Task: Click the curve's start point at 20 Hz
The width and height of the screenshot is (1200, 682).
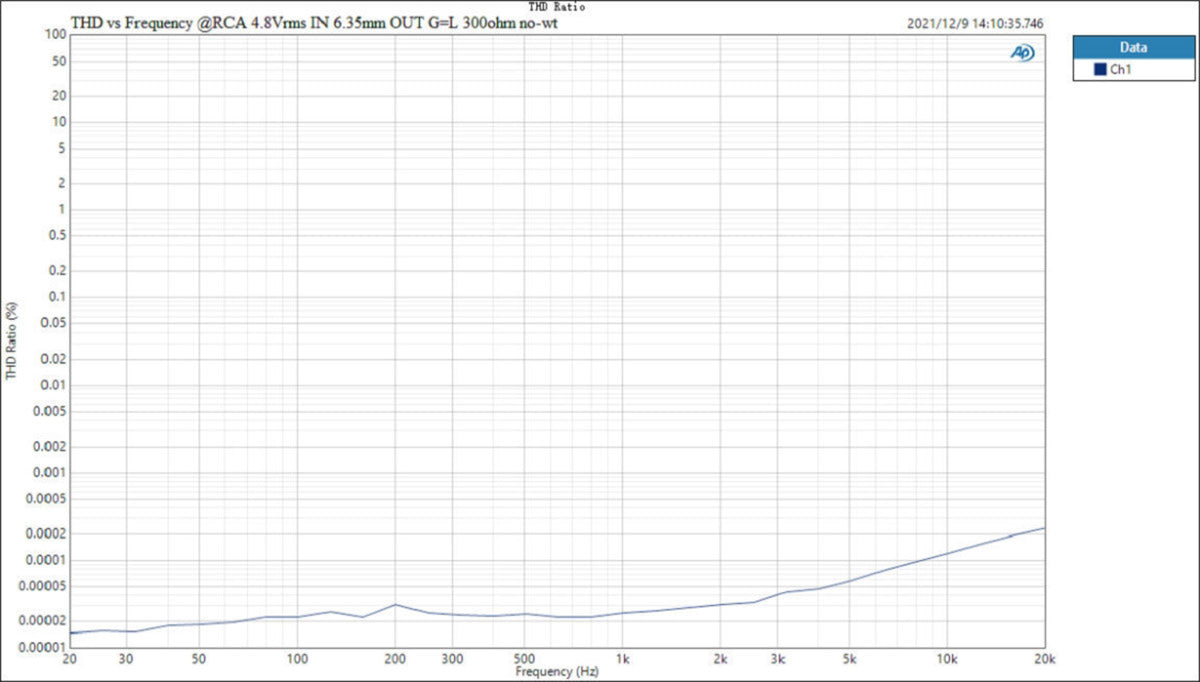Action: [x=70, y=633]
